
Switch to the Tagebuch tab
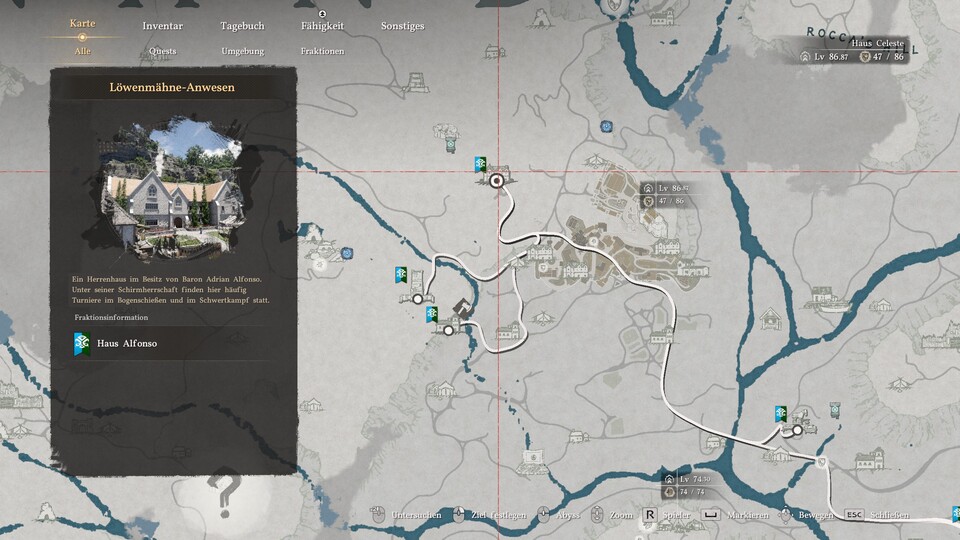(x=242, y=26)
